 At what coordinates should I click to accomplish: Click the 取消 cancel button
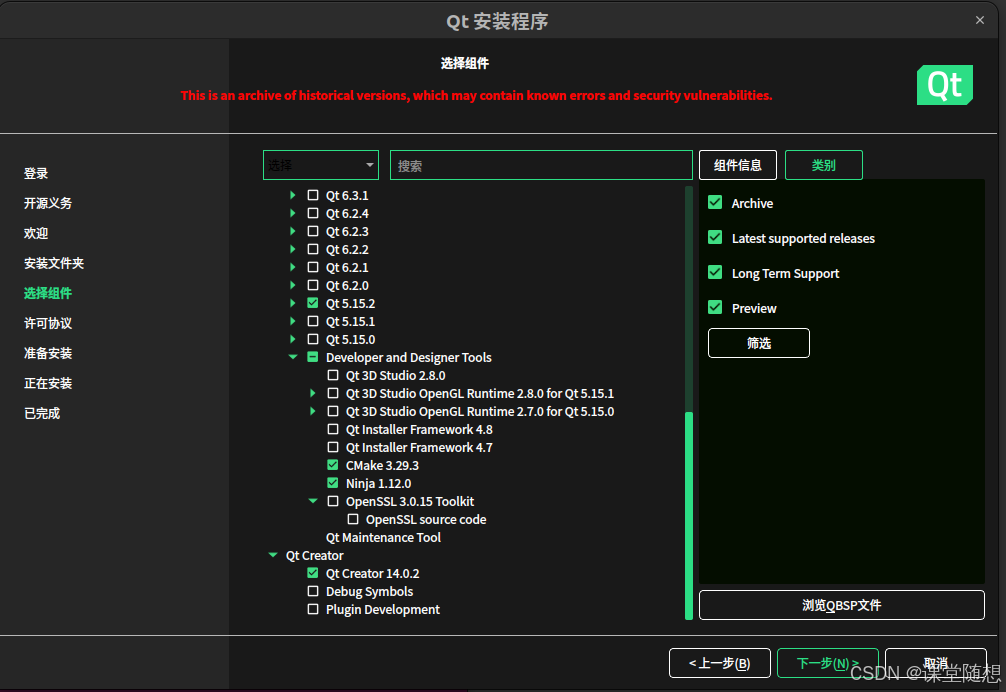pos(935,663)
